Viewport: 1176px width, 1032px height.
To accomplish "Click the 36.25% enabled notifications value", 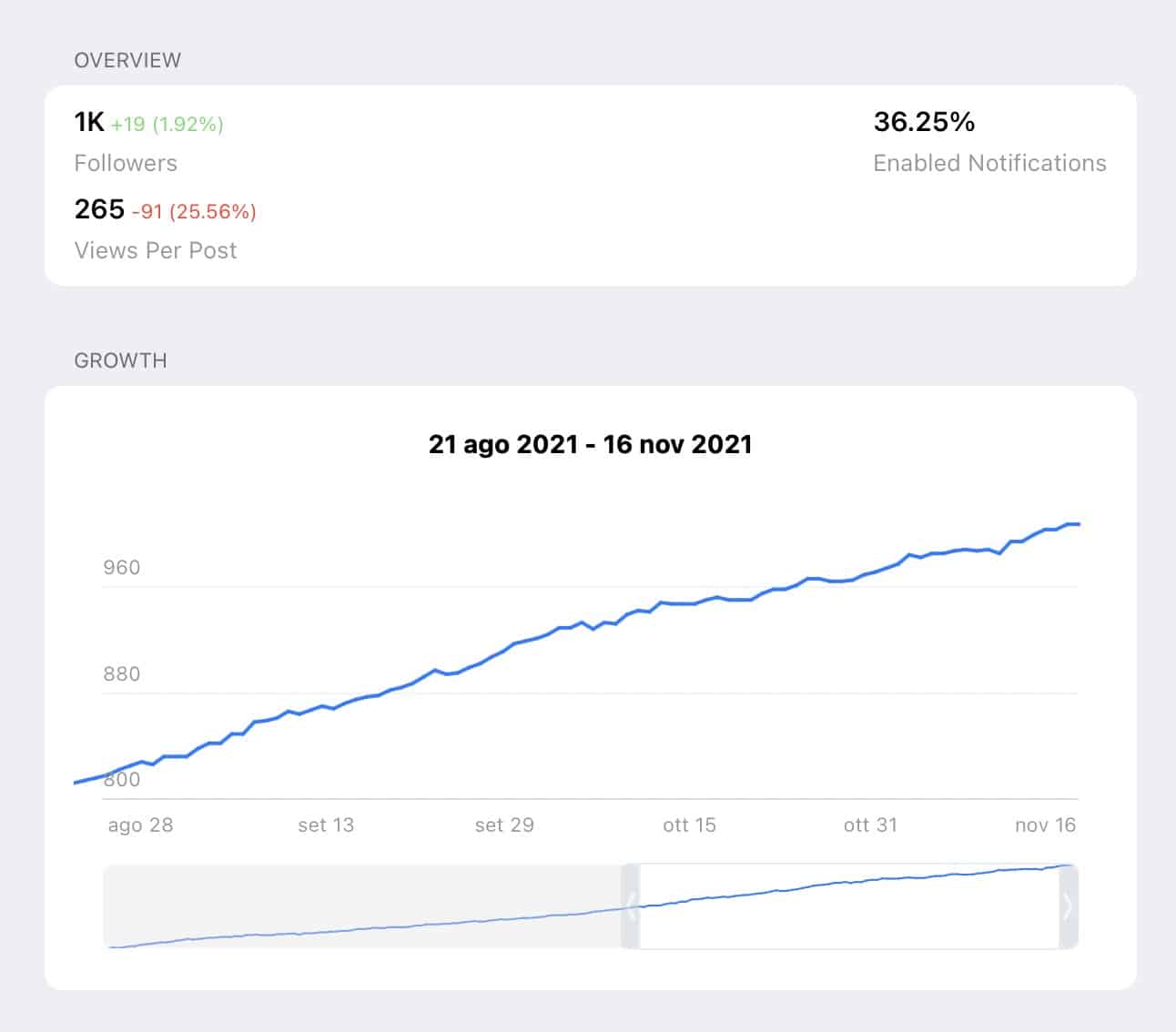I will 924,122.
